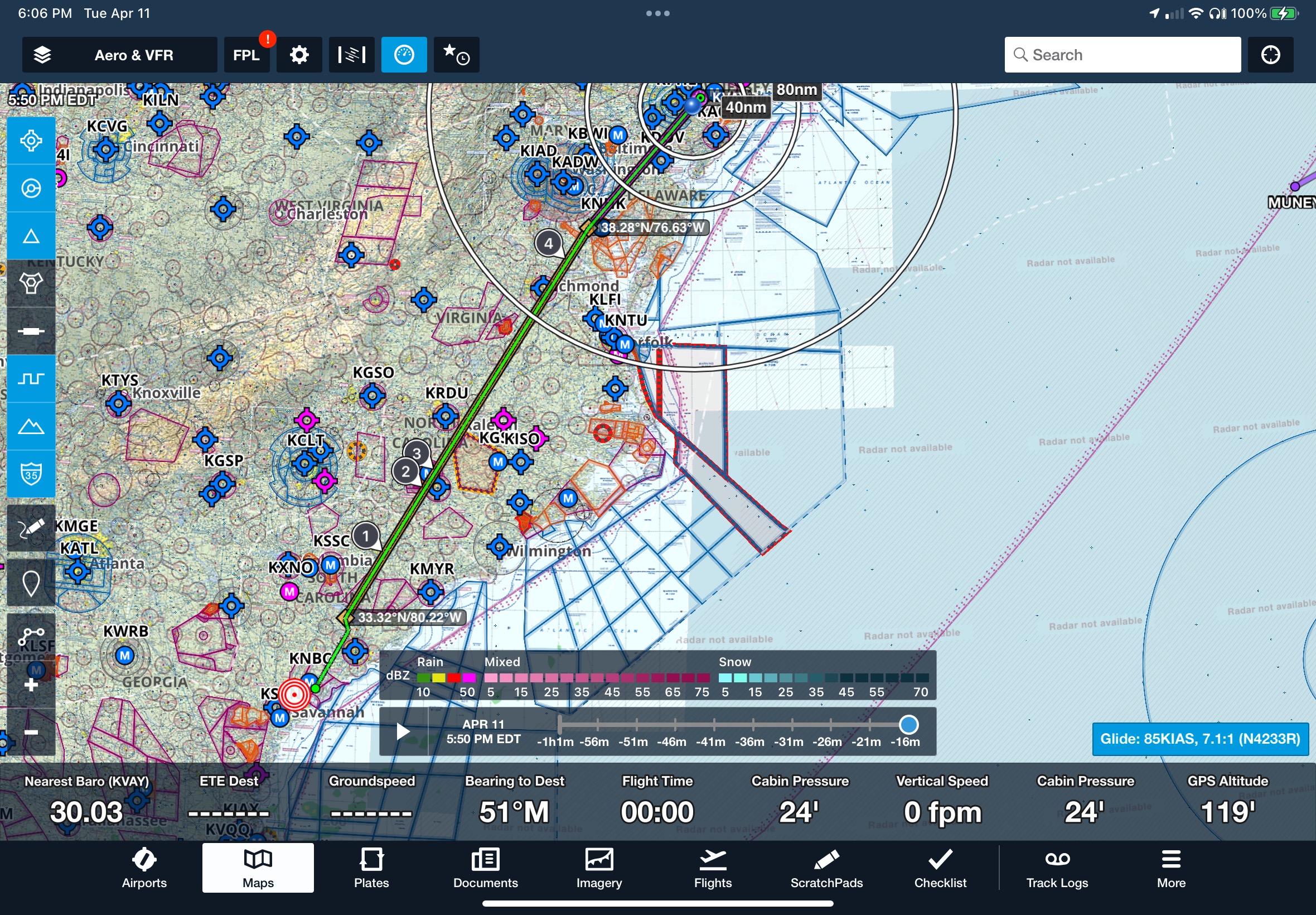Open the Checklist section
This screenshot has width=1316, height=915.
click(940, 868)
